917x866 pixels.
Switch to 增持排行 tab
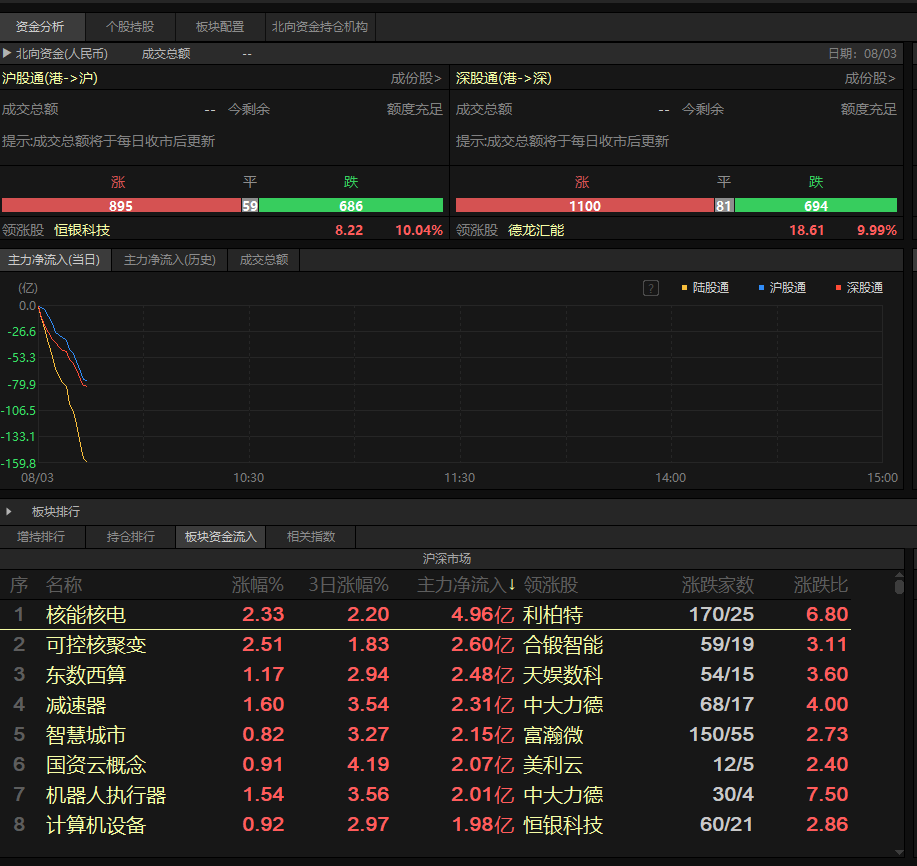point(41,536)
